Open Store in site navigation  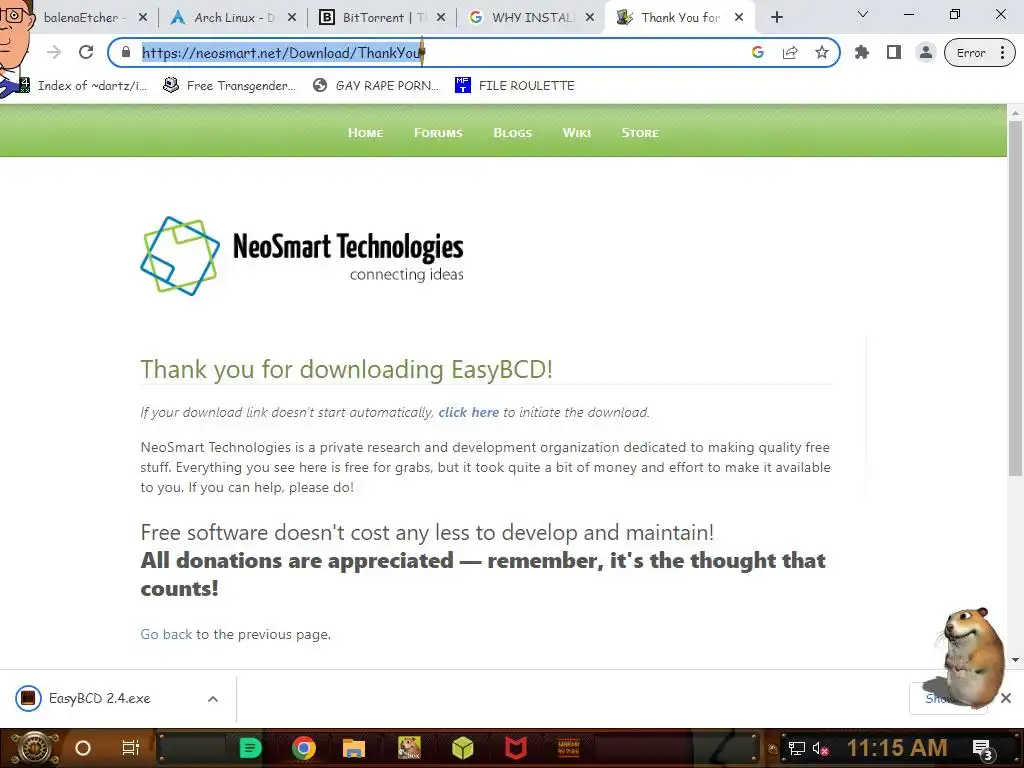pyautogui.click(x=640, y=133)
